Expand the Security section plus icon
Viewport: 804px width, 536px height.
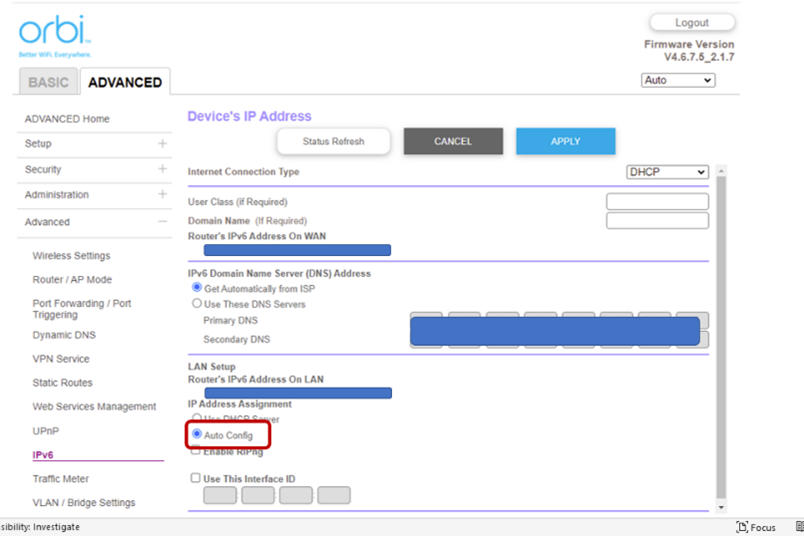pos(162,169)
